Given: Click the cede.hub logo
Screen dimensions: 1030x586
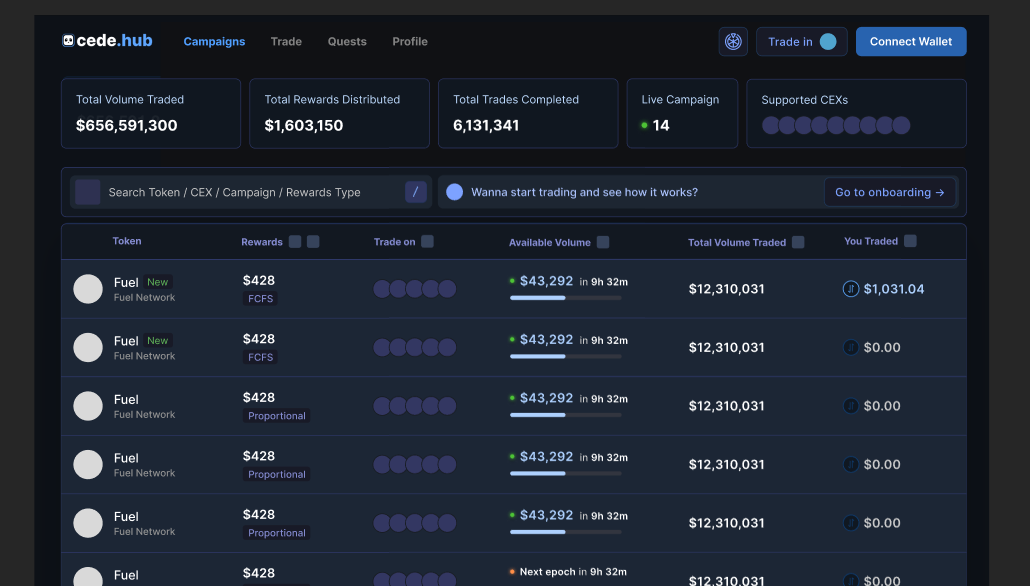Looking at the screenshot, I should click(106, 41).
